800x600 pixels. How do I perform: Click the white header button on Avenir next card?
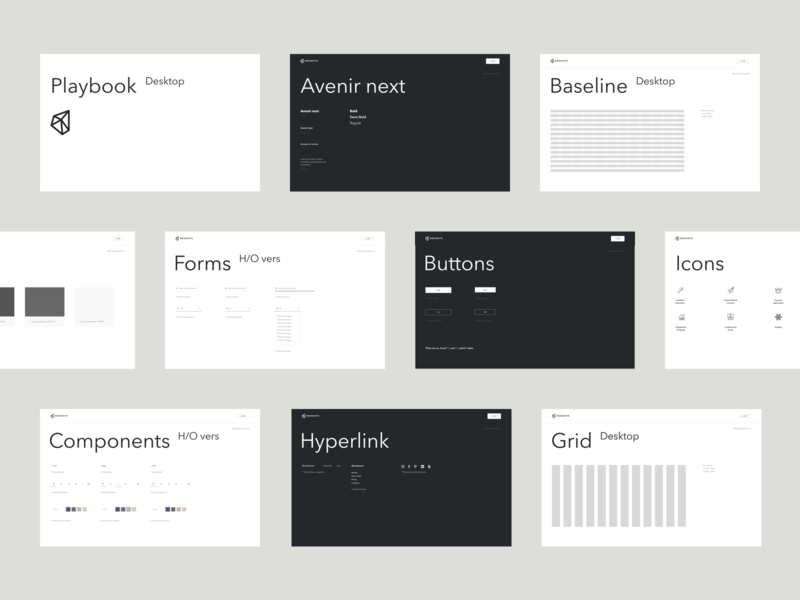[x=492, y=61]
